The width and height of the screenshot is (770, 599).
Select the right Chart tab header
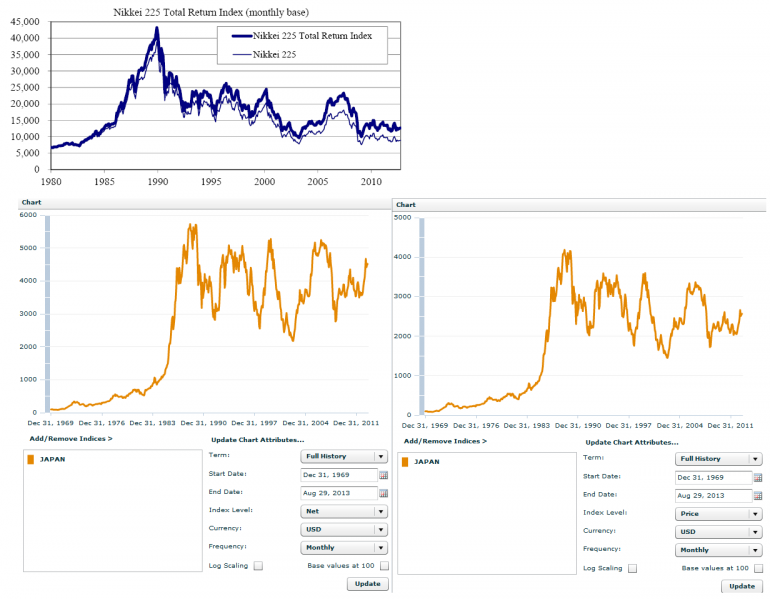406,205
